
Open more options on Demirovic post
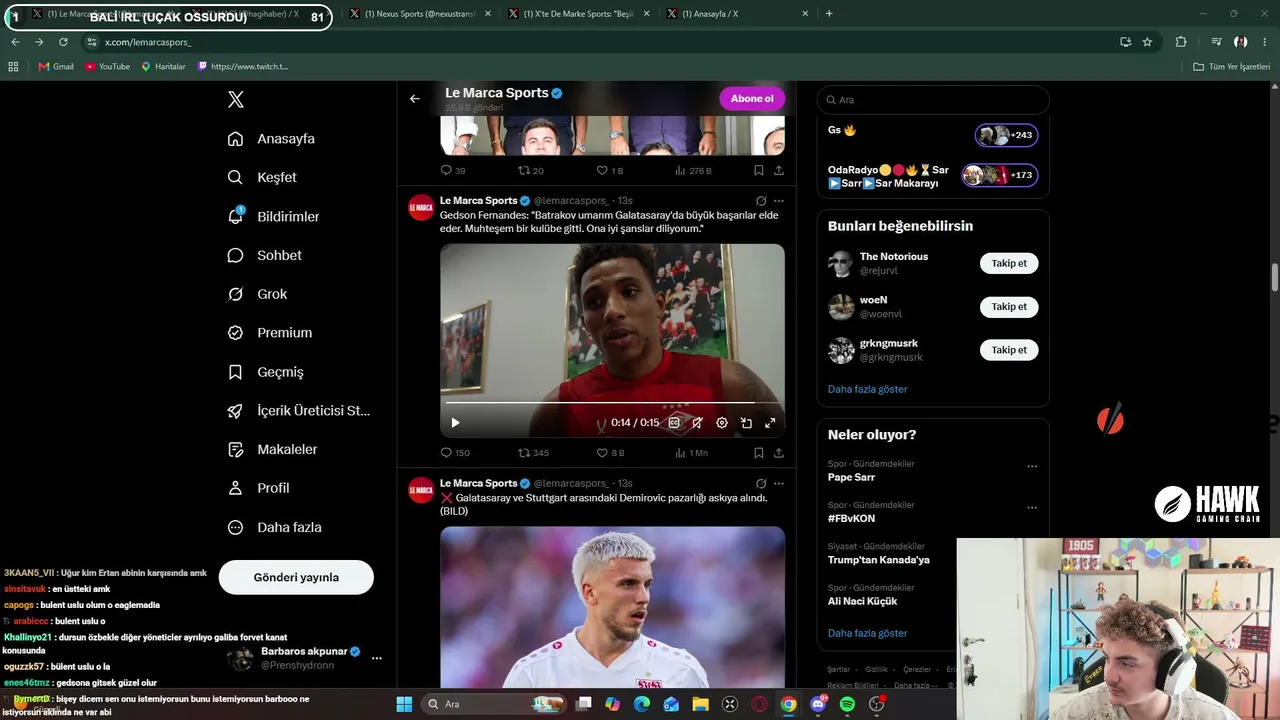(779, 484)
